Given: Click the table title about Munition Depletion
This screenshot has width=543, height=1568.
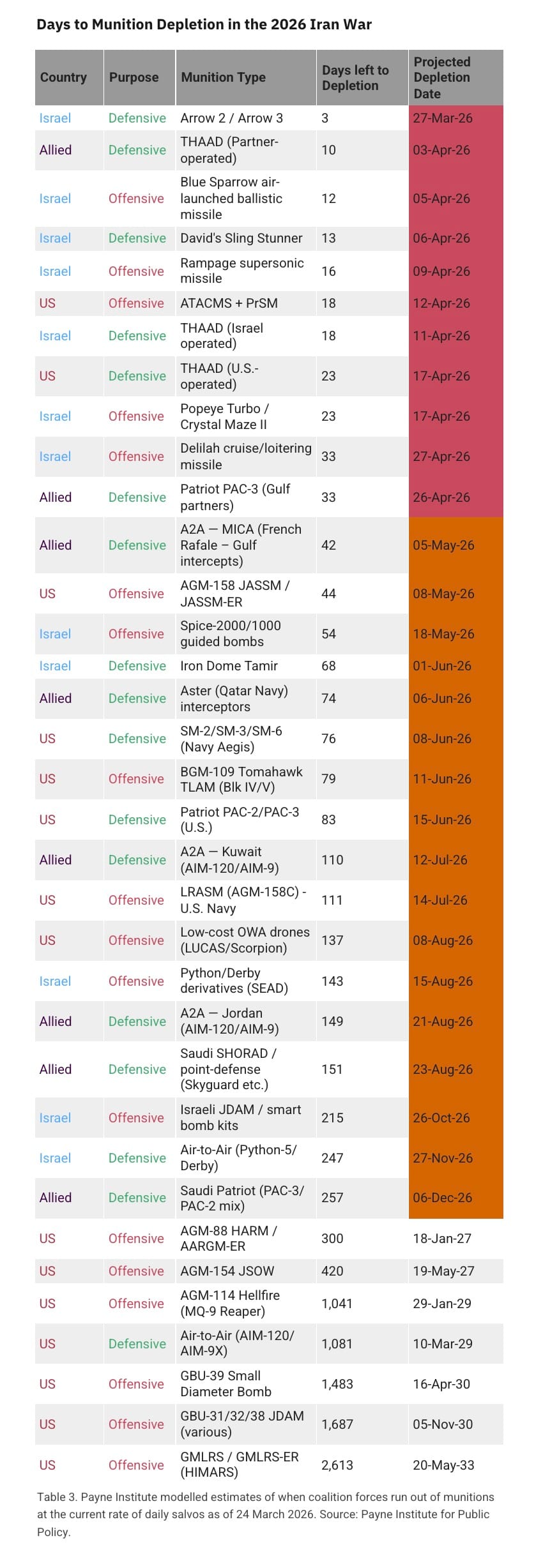Looking at the screenshot, I should pos(204,24).
